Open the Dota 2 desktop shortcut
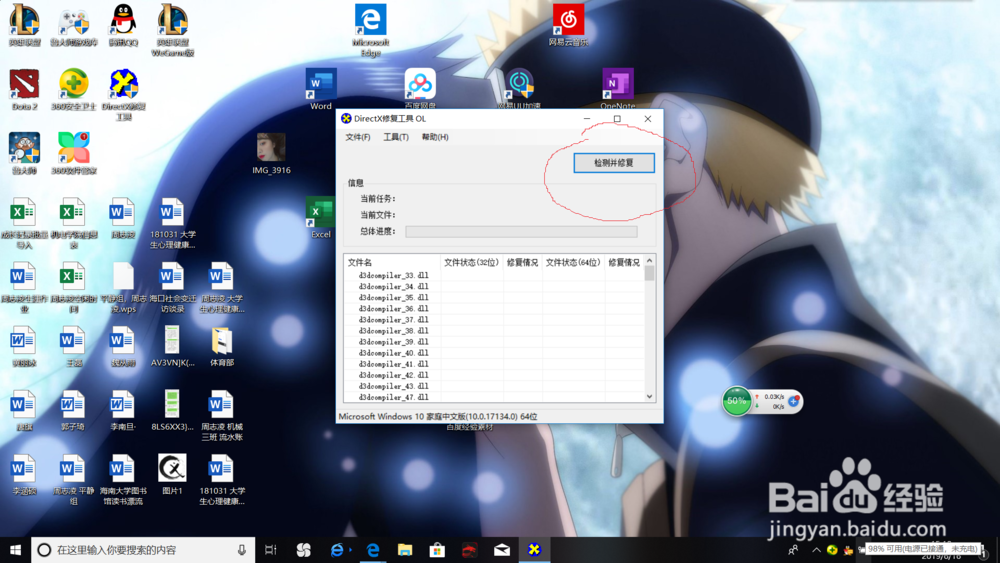The width and height of the screenshot is (1000, 563). [24, 90]
